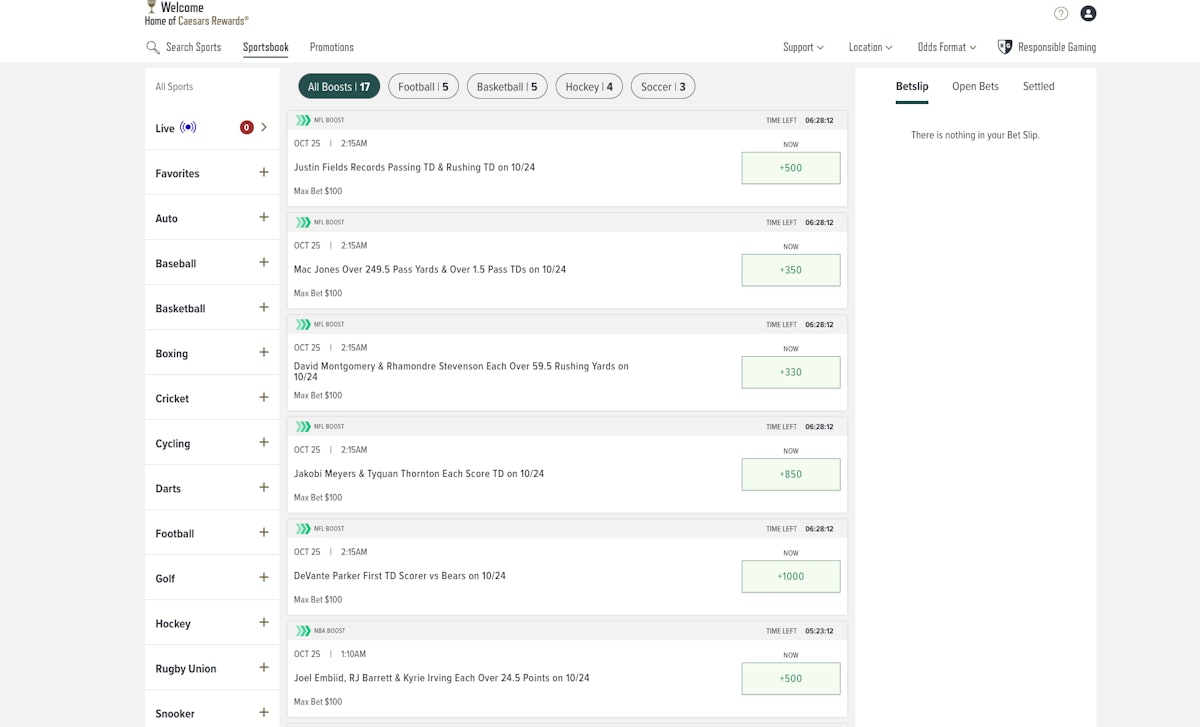Viewport: 1200px width, 727px height.
Task: Open the user account profile icon
Action: coord(1088,13)
